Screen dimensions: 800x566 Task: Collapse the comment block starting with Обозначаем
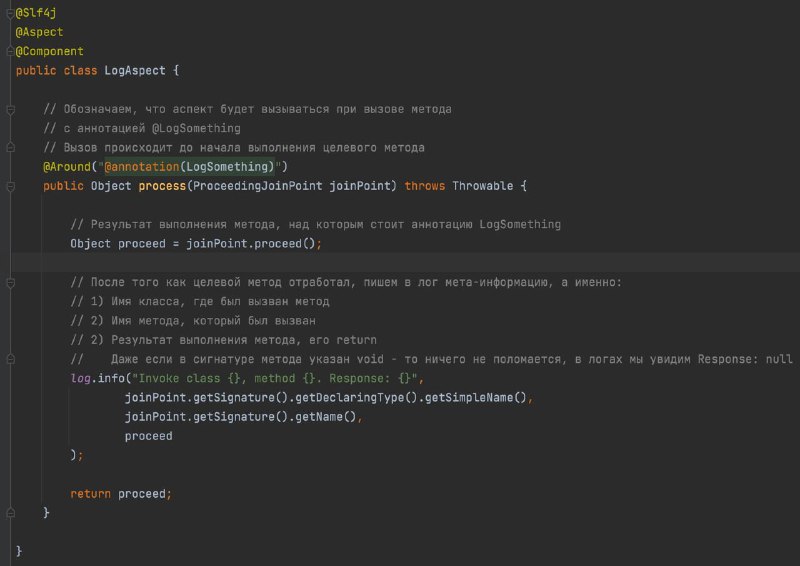[10, 109]
